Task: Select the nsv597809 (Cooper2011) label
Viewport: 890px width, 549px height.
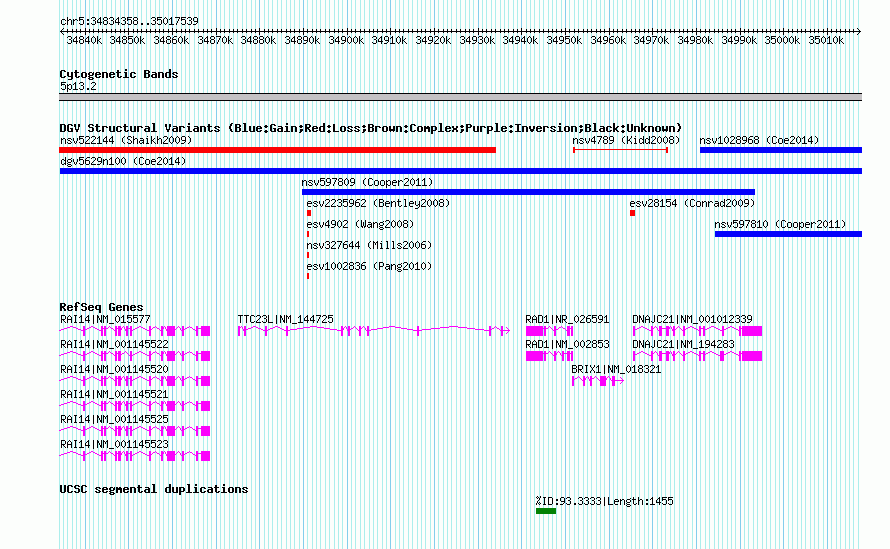Action: point(367,182)
